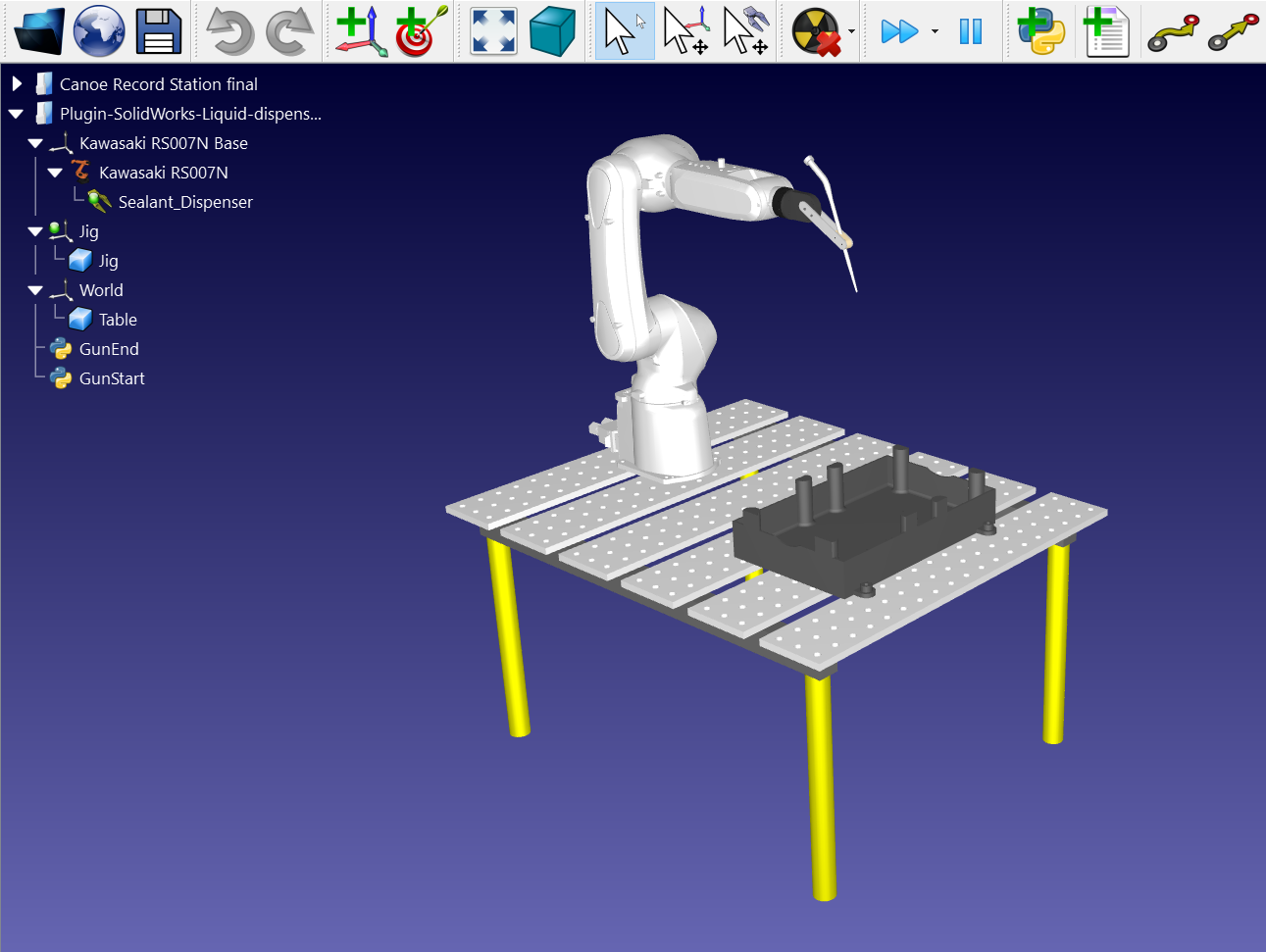Fit all items in view
This screenshot has height=952, width=1266.
[493, 31]
